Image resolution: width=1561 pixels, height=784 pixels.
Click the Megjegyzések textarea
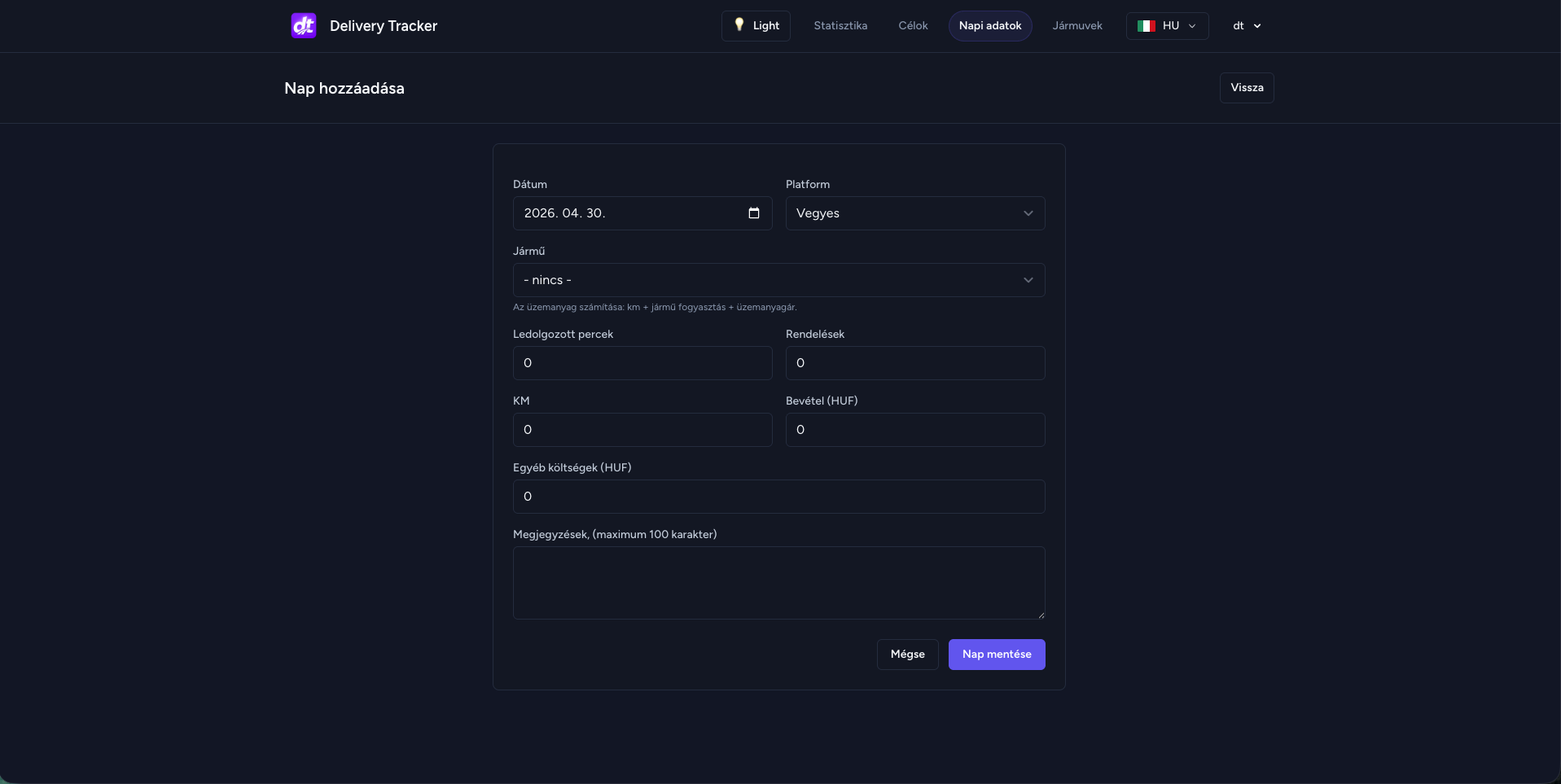point(779,583)
